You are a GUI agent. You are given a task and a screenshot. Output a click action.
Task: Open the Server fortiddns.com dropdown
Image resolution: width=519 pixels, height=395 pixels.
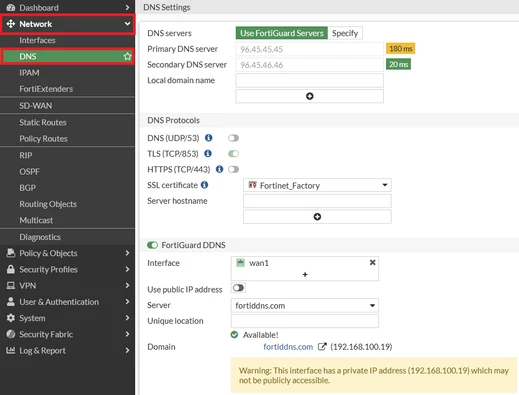305,305
